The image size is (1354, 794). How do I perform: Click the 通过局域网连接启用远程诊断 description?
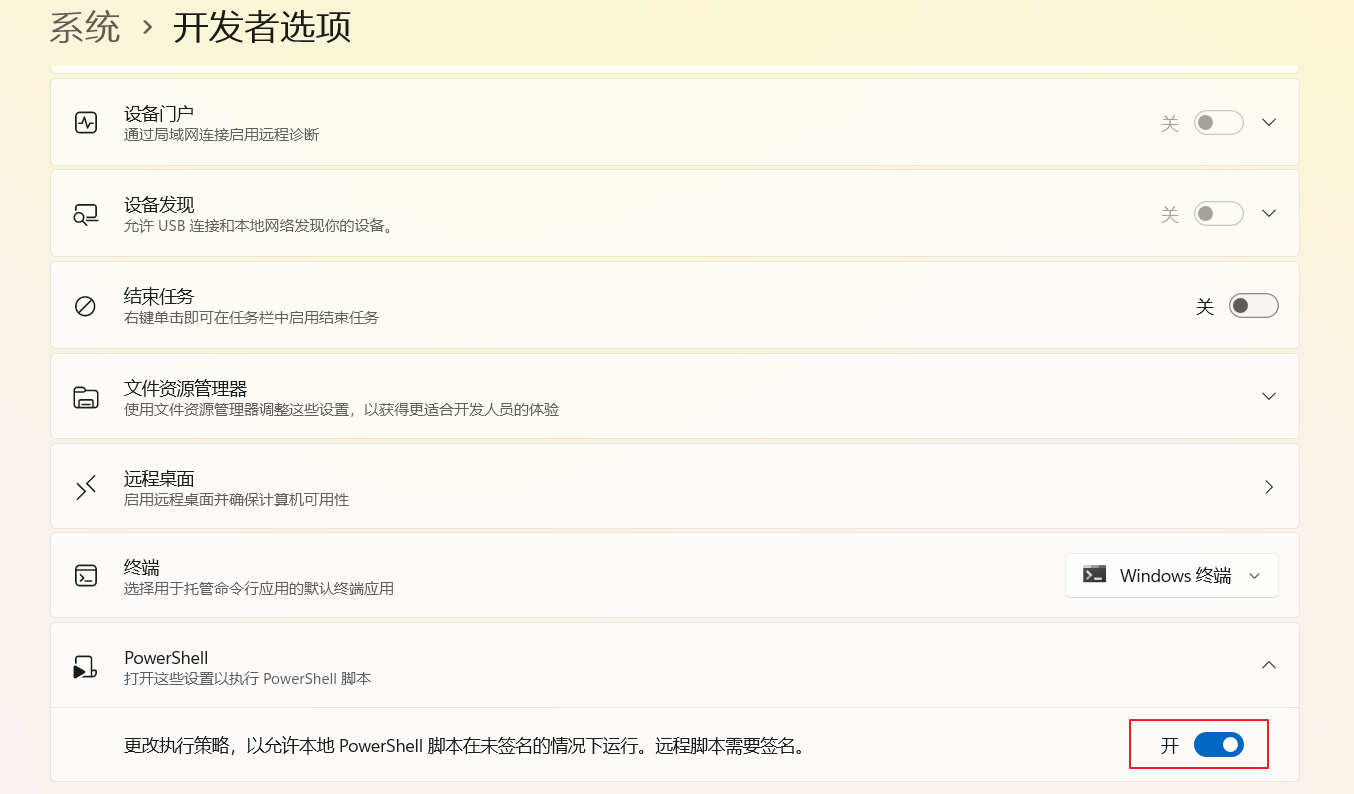point(222,134)
